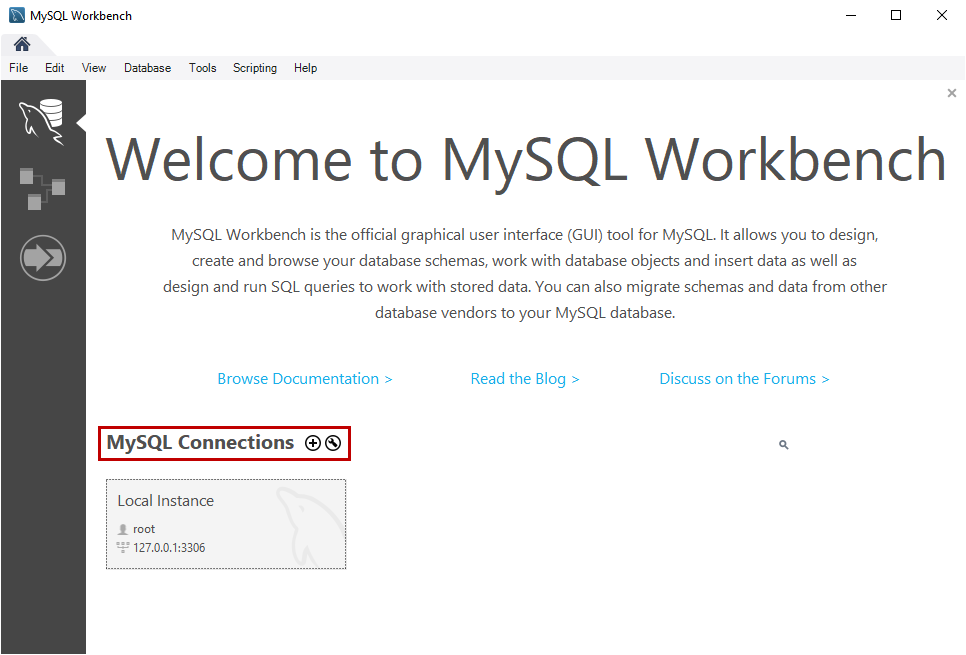
Task: Open the Help menu
Action: point(306,68)
